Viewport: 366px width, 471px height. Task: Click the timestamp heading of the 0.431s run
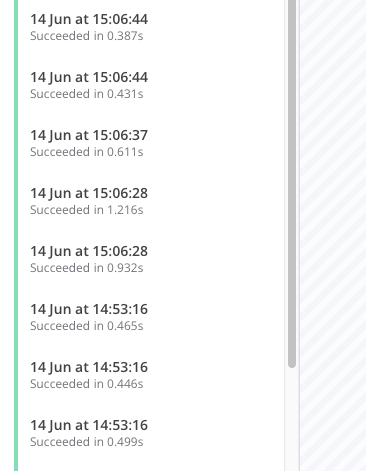pyautogui.click(x=89, y=77)
